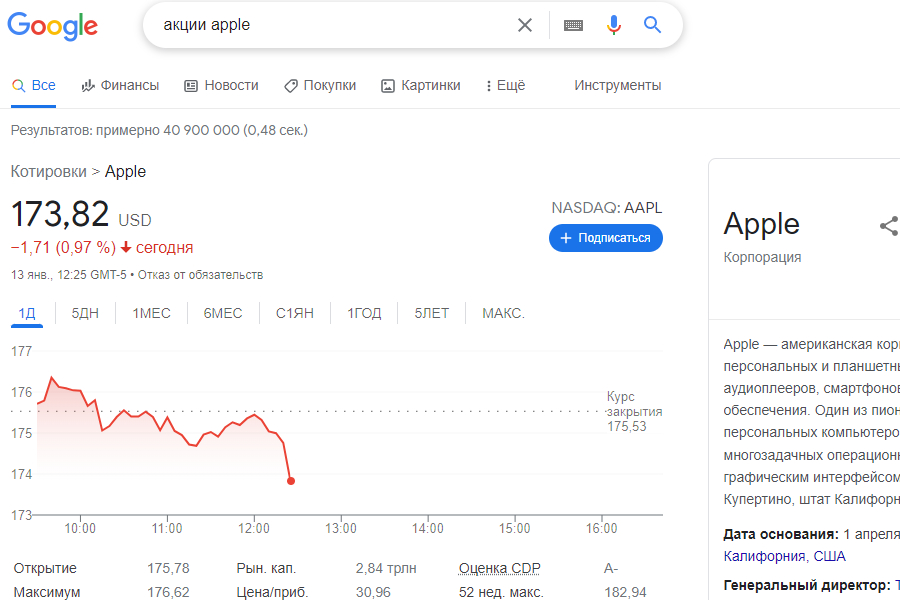Image resolution: width=900 pixels, height=600 pixels.
Task: Select the 5-day chart range
Action: (x=85, y=314)
